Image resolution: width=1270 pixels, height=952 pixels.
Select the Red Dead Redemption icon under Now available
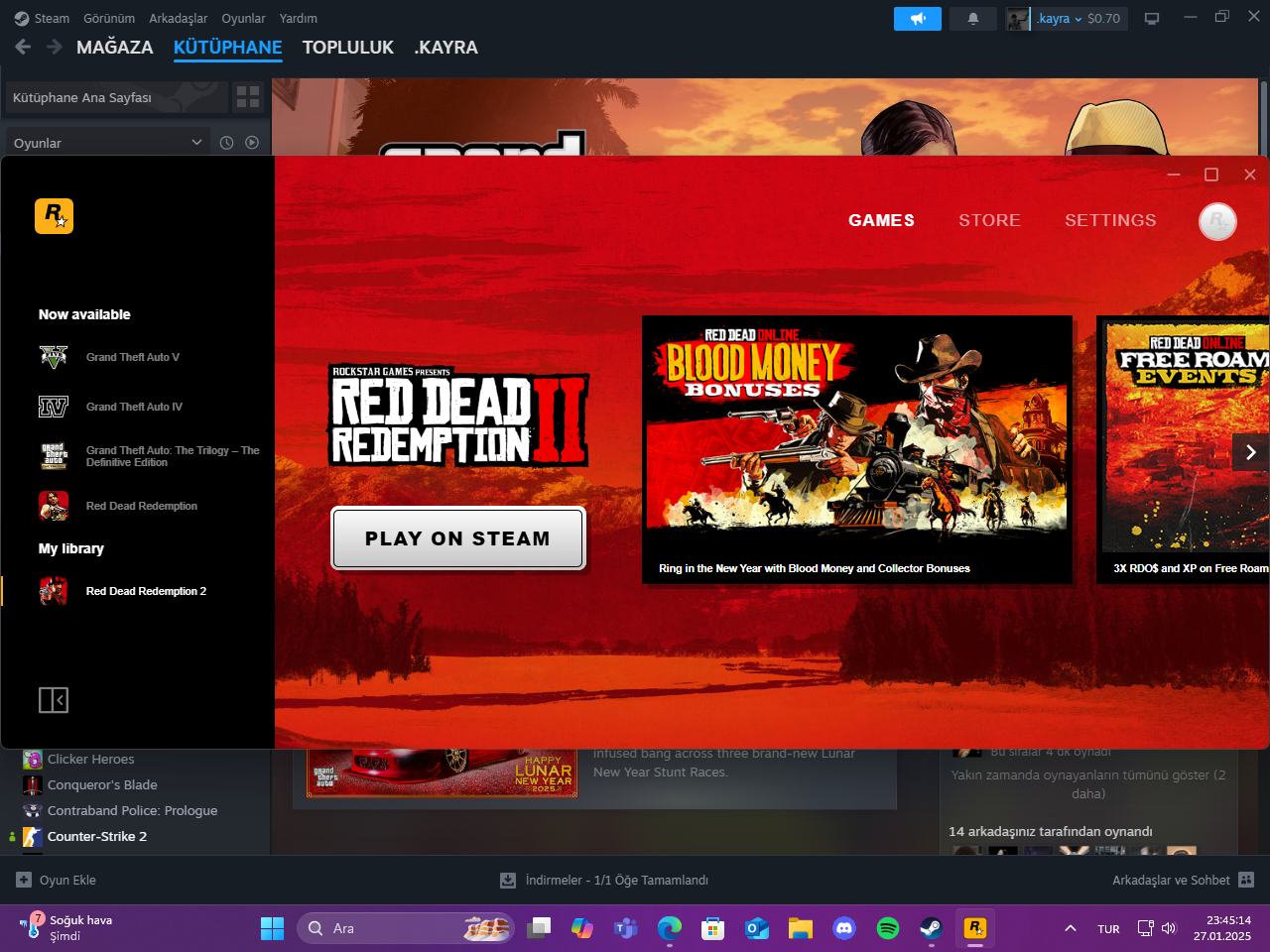(x=54, y=506)
